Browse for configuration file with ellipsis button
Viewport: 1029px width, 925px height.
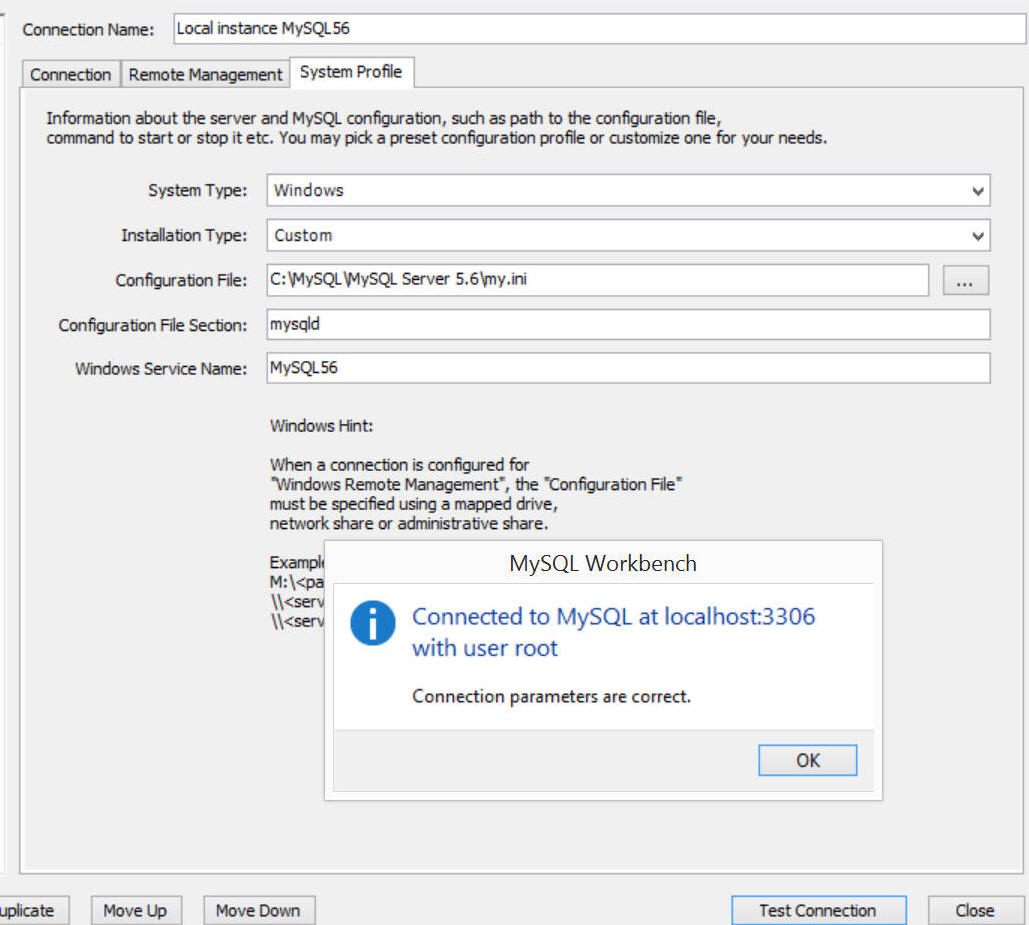(x=965, y=280)
